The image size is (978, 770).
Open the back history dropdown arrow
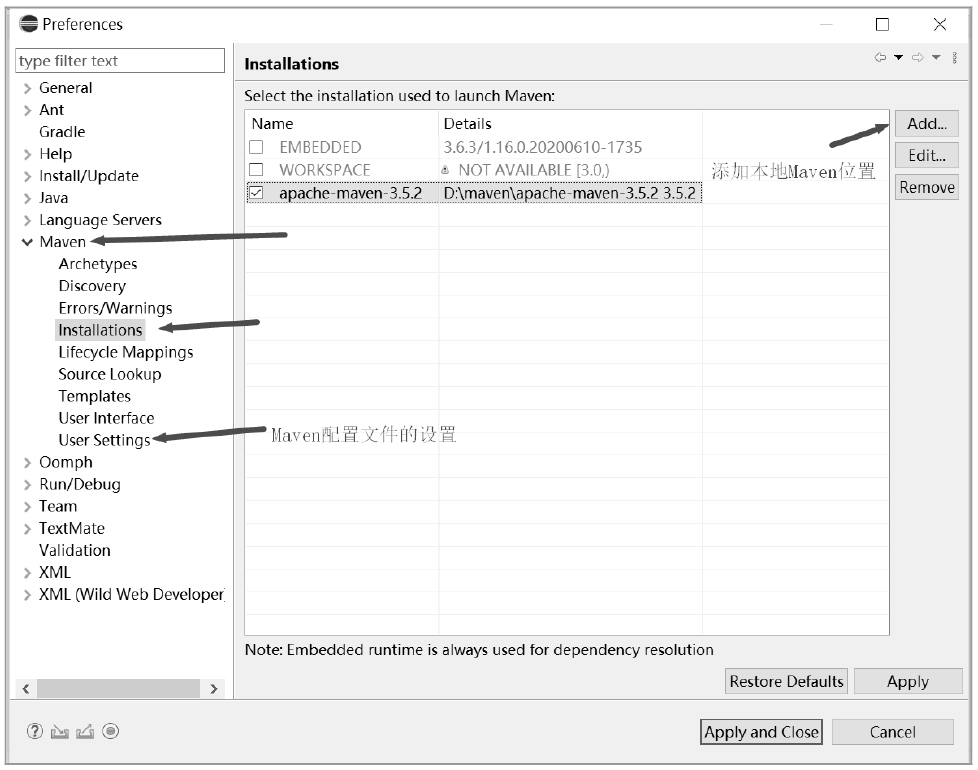(x=898, y=58)
